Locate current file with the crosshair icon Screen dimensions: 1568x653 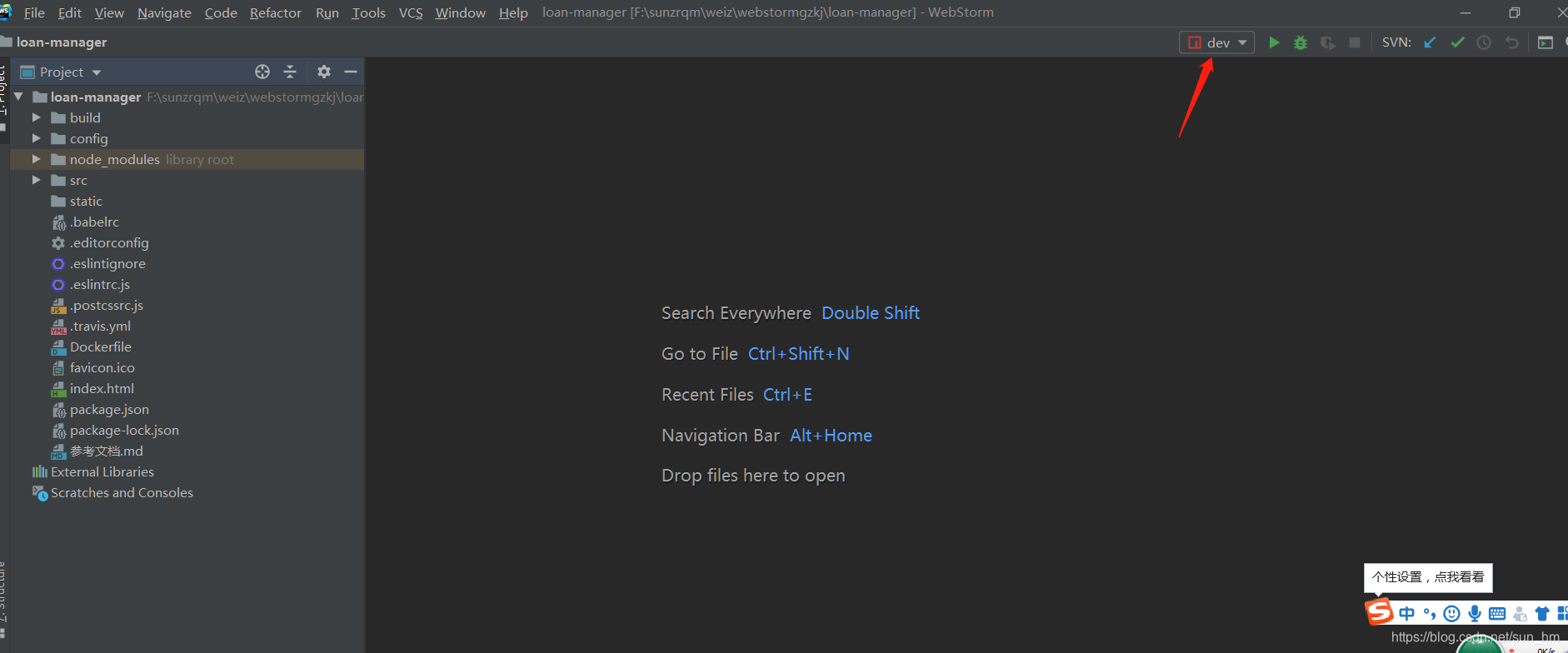[x=262, y=72]
